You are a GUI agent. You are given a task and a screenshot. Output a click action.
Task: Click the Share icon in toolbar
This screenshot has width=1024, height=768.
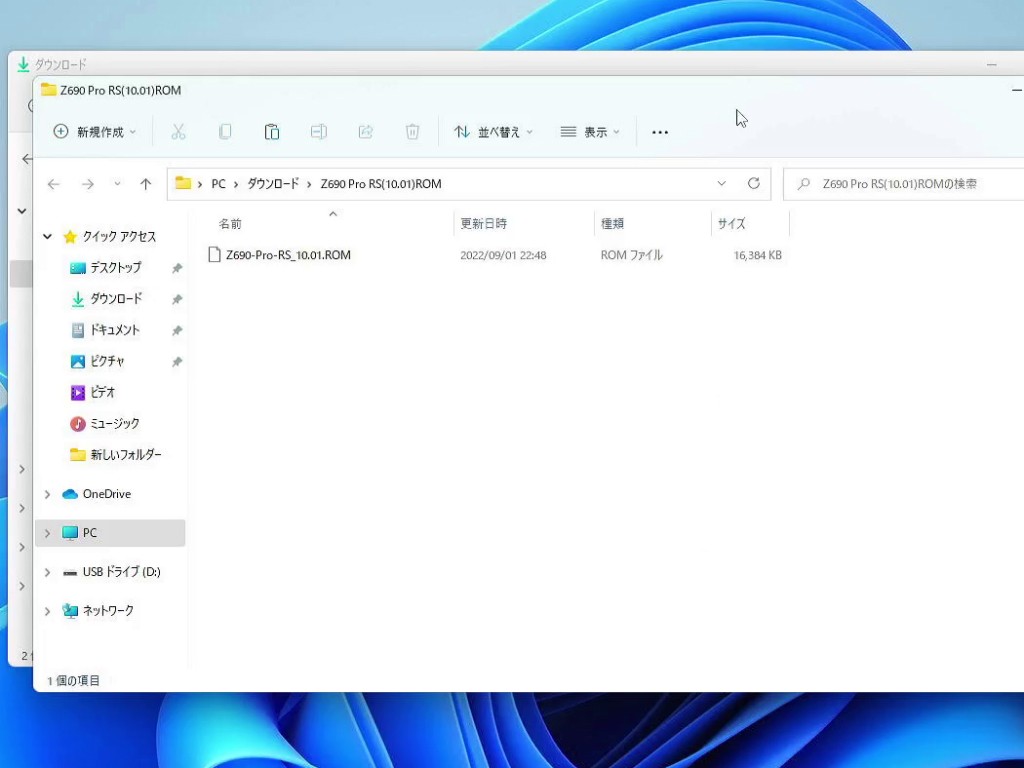tap(365, 132)
